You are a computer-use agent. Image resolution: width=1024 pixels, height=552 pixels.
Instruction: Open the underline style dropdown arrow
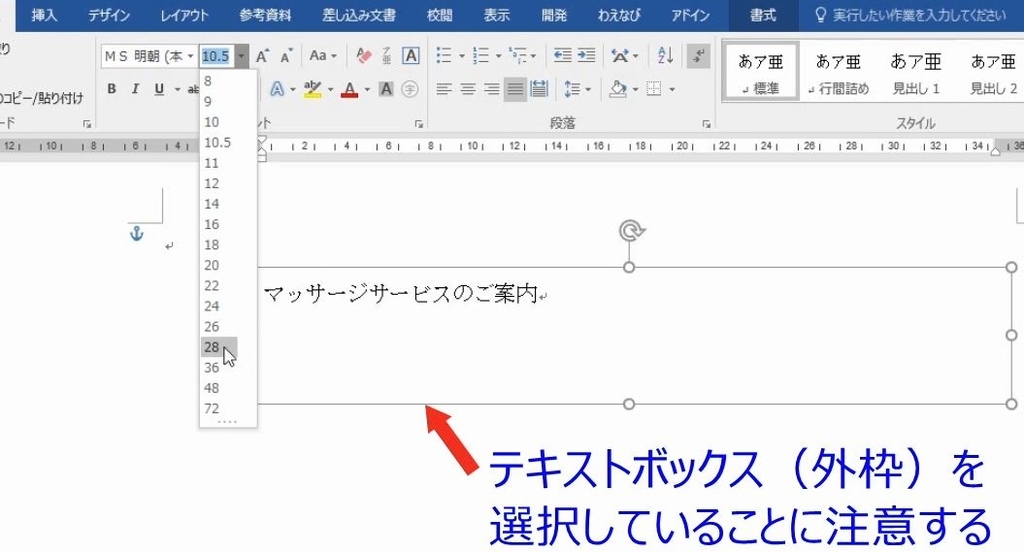[177, 89]
